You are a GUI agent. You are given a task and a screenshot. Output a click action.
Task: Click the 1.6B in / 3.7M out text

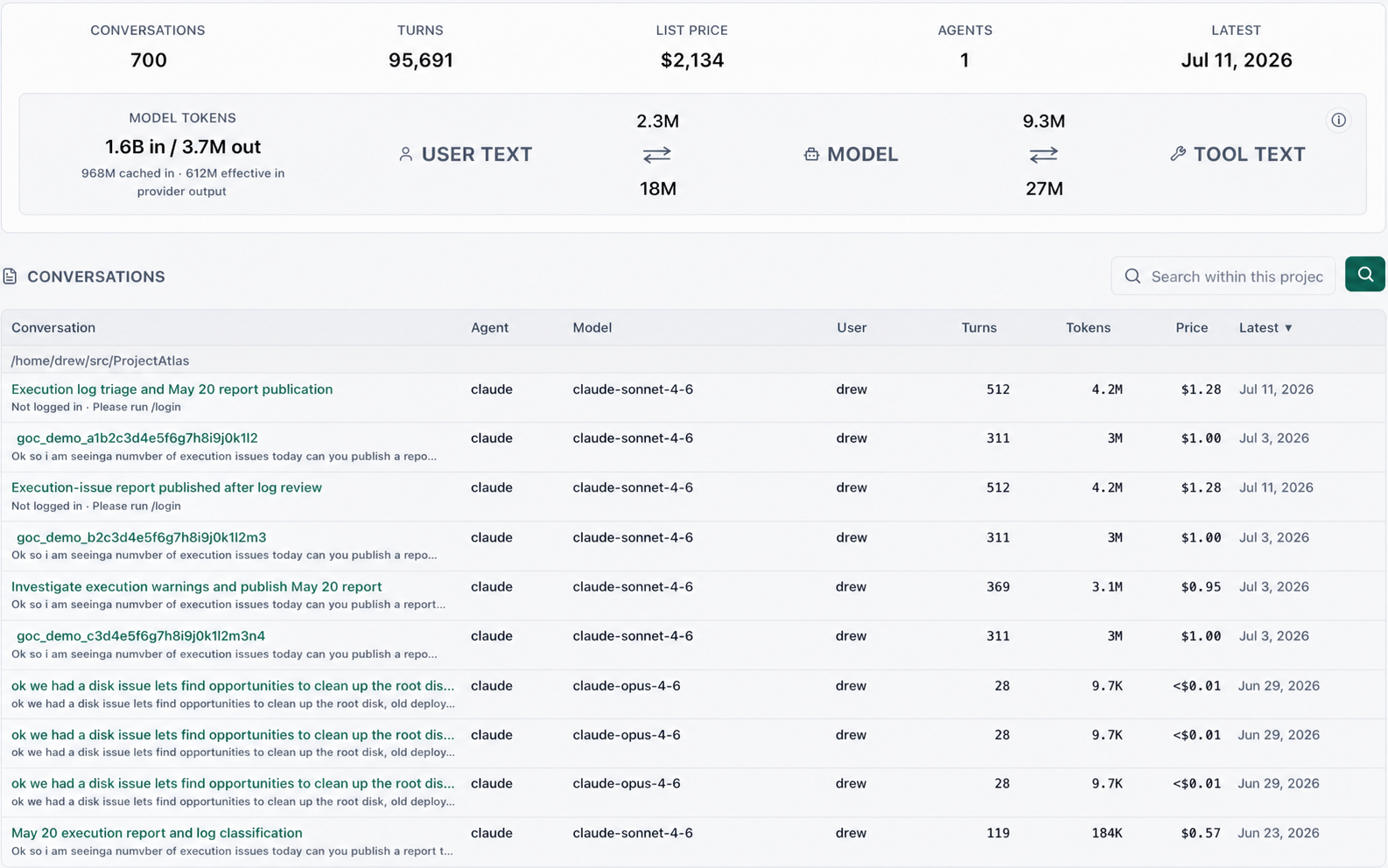point(183,147)
